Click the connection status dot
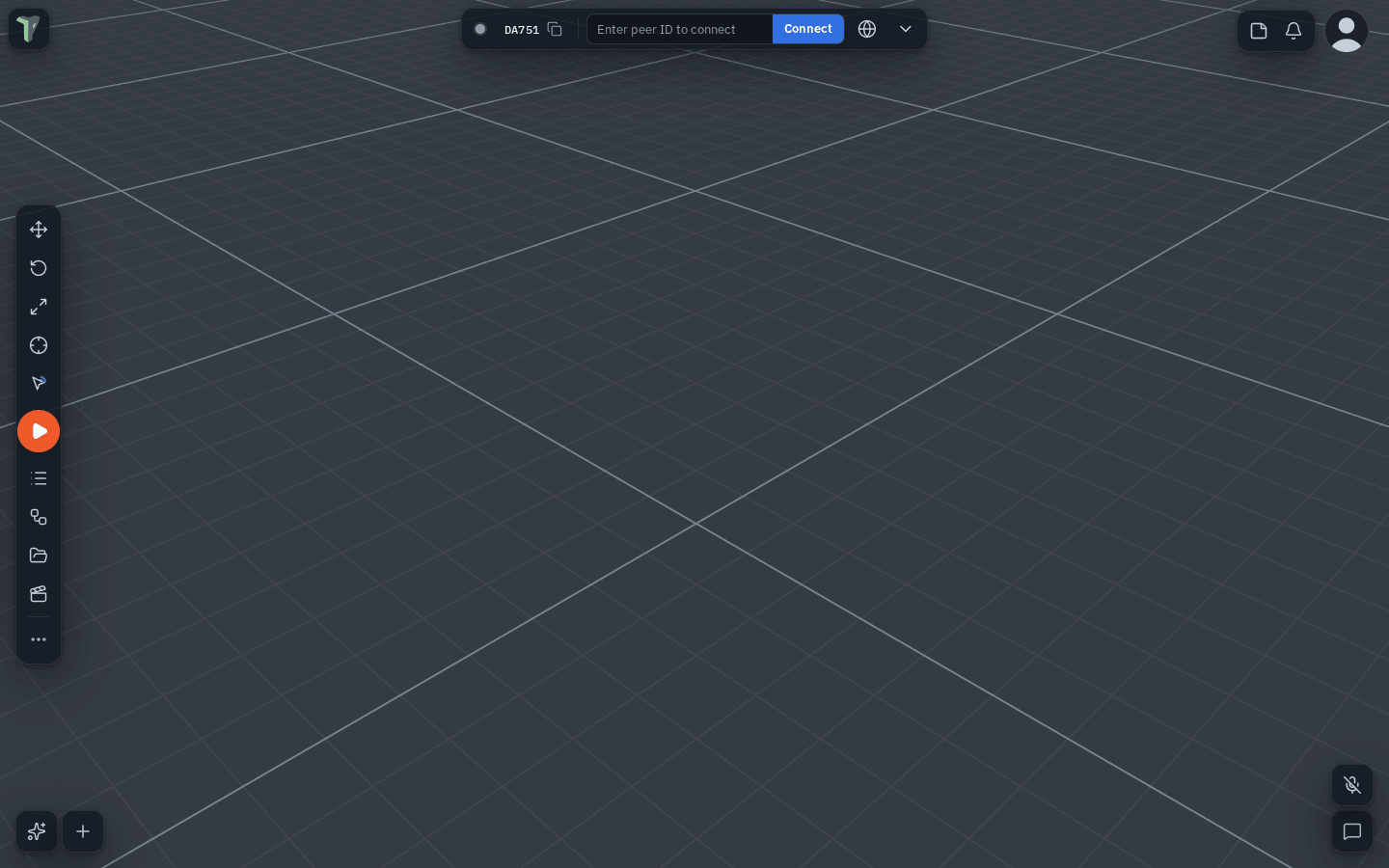 pyautogui.click(x=480, y=29)
